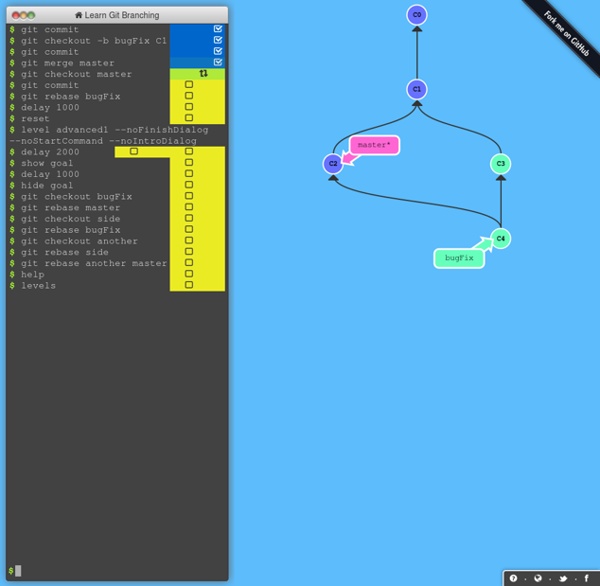600x586 pixels.
Task: Click the pending square icon for 'show goal'
Action: click(x=189, y=162)
